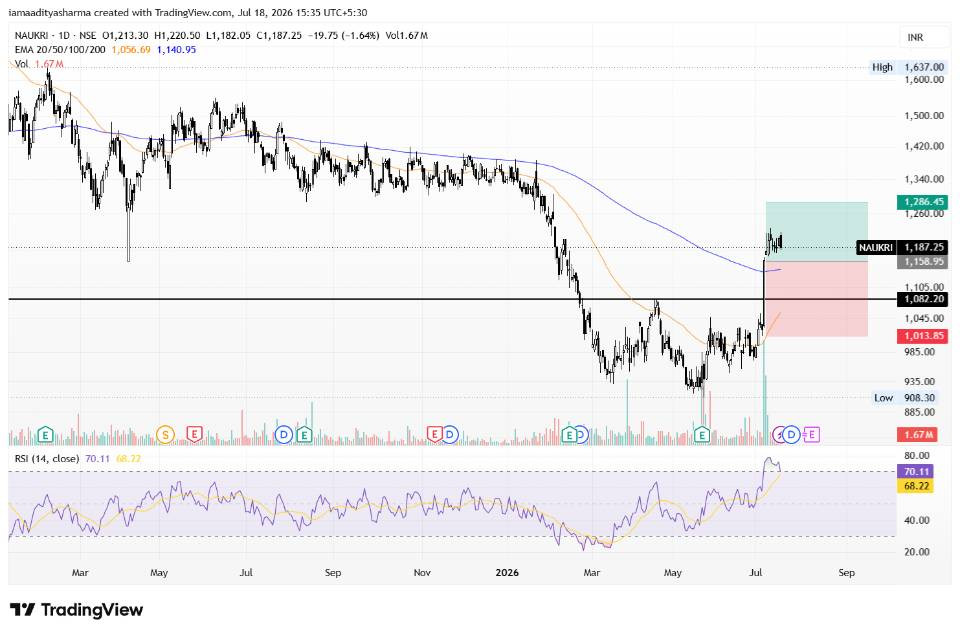
Task: Select the RSI (14, close) legend
Action: (47, 459)
